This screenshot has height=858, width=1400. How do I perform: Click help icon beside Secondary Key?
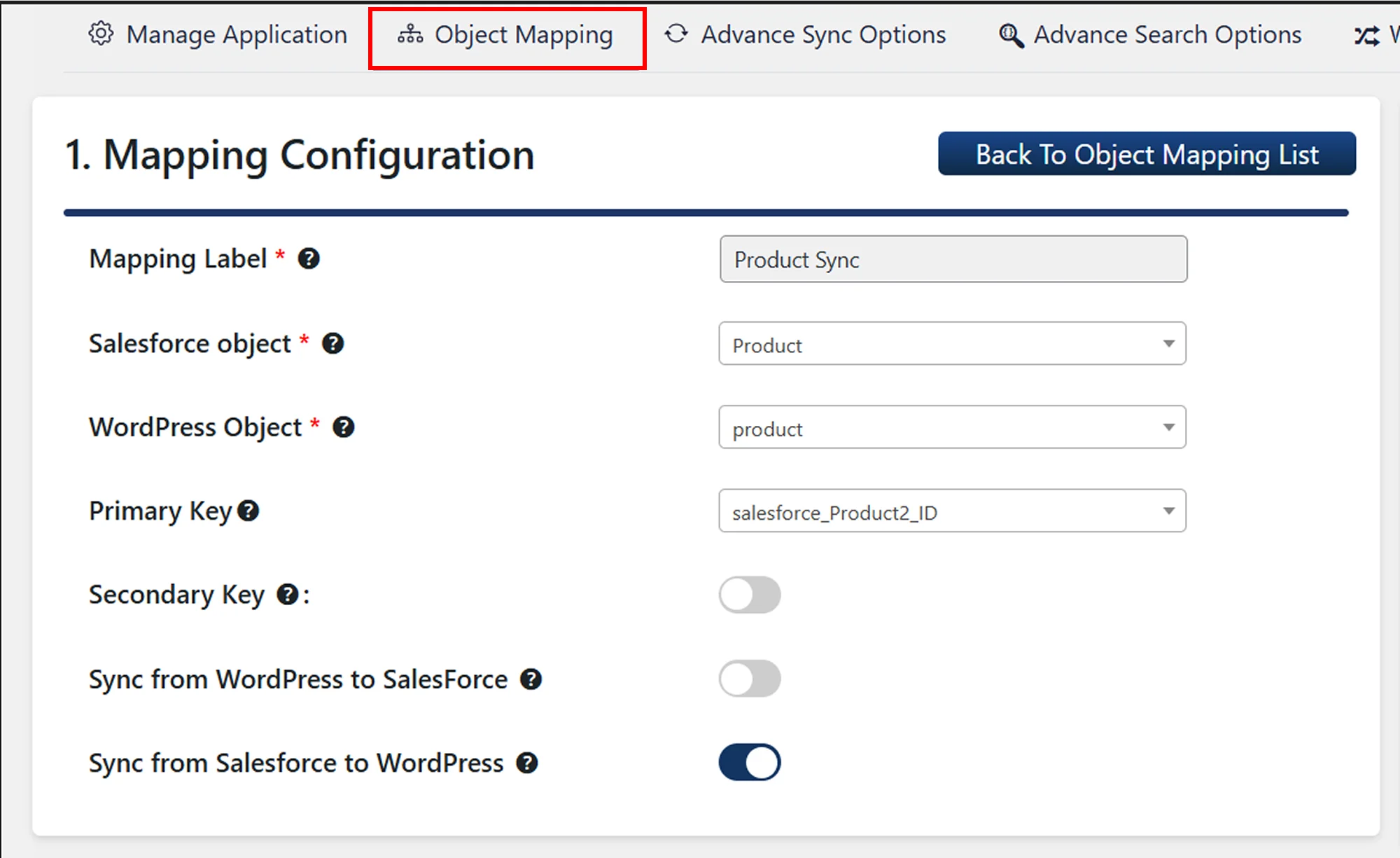tap(288, 595)
